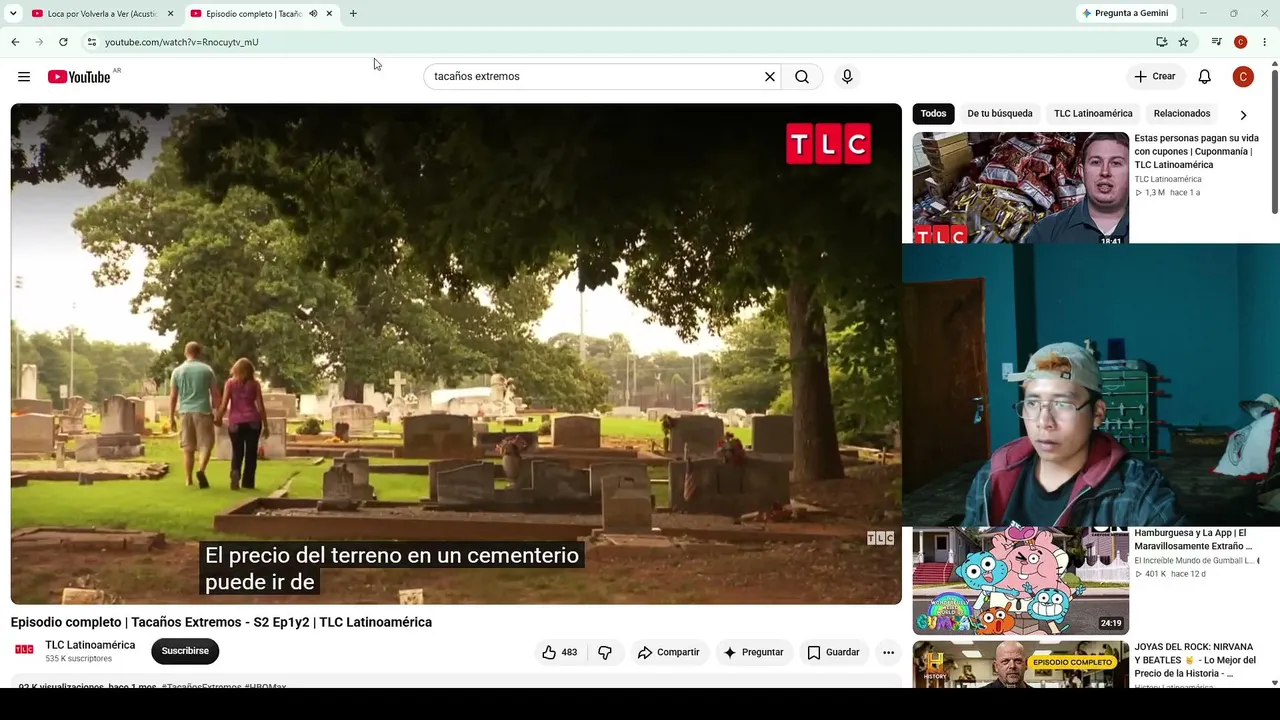
Task: Open 'Estas personas pagan su vida con cupones' title
Action: coord(1198,151)
